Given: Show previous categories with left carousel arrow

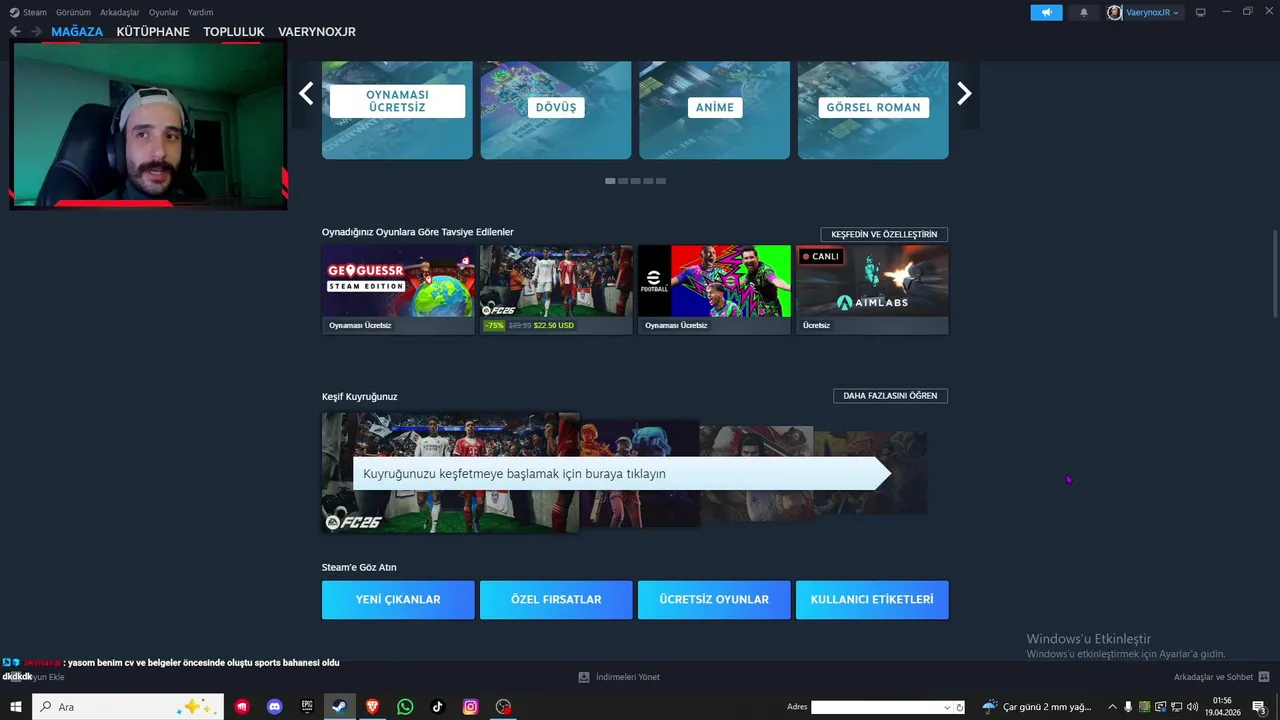Looking at the screenshot, I should click(x=306, y=93).
